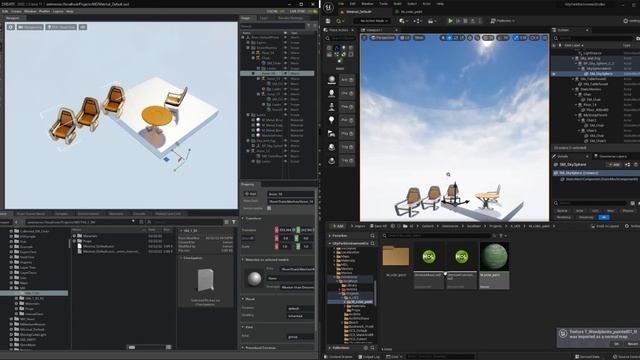Toggle visibility eye of the top Stage root prim
640x360 pixels.
pos(285,37)
